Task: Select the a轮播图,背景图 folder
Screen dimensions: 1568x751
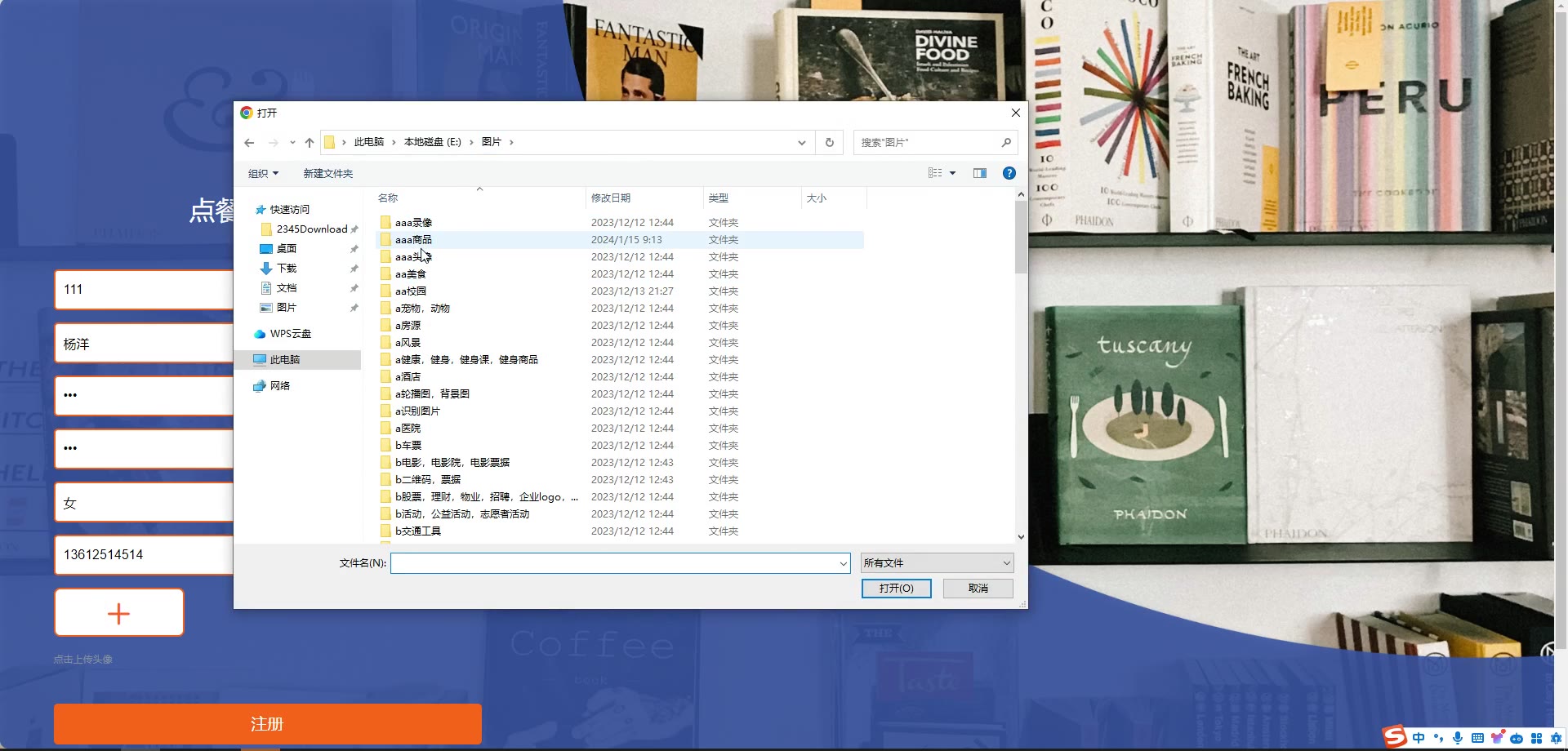Action: 619,394
